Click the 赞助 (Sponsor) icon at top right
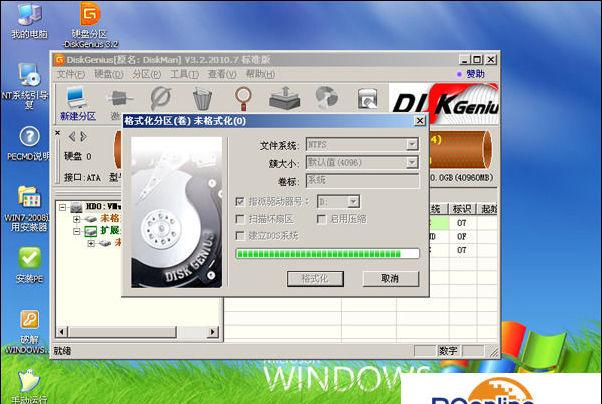This screenshot has width=602, height=404. coord(468,74)
